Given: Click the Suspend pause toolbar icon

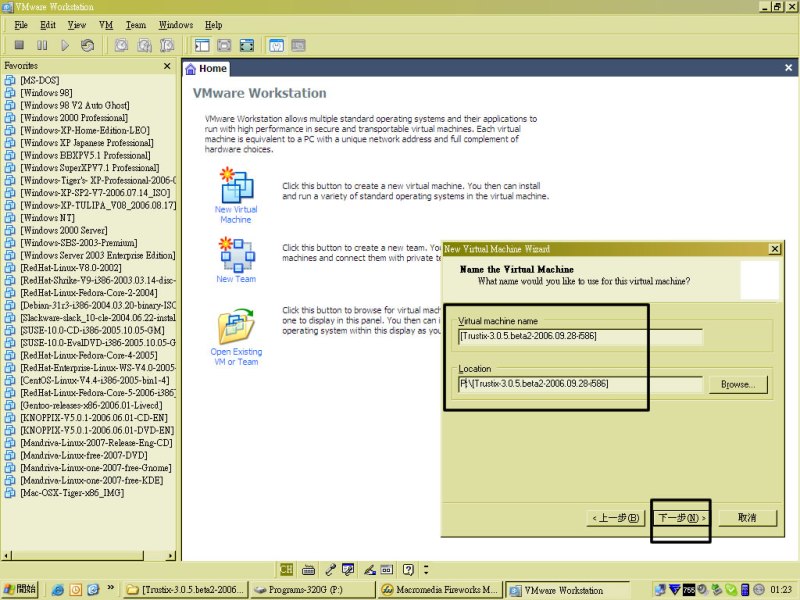Looking at the screenshot, I should pos(42,45).
